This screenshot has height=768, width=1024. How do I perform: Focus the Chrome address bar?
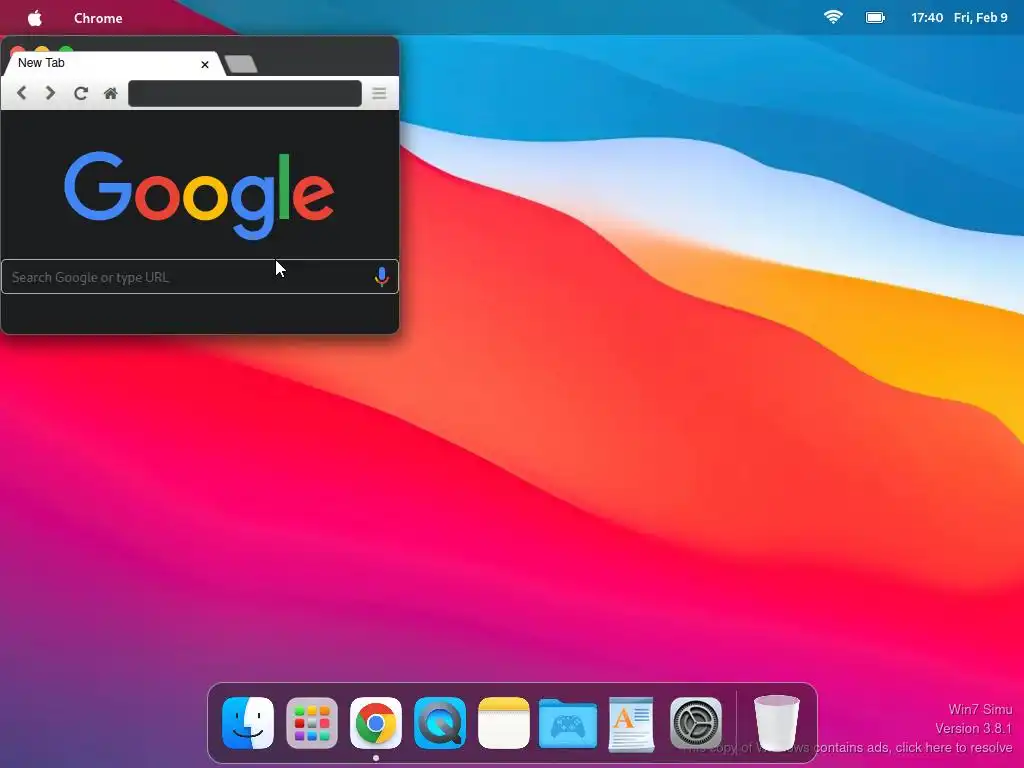coord(245,93)
